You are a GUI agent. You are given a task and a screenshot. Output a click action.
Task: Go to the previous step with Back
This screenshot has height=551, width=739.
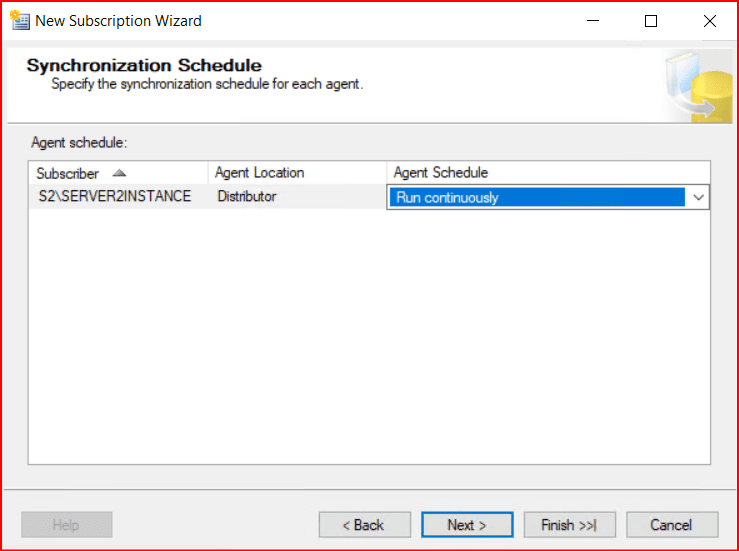click(x=364, y=525)
